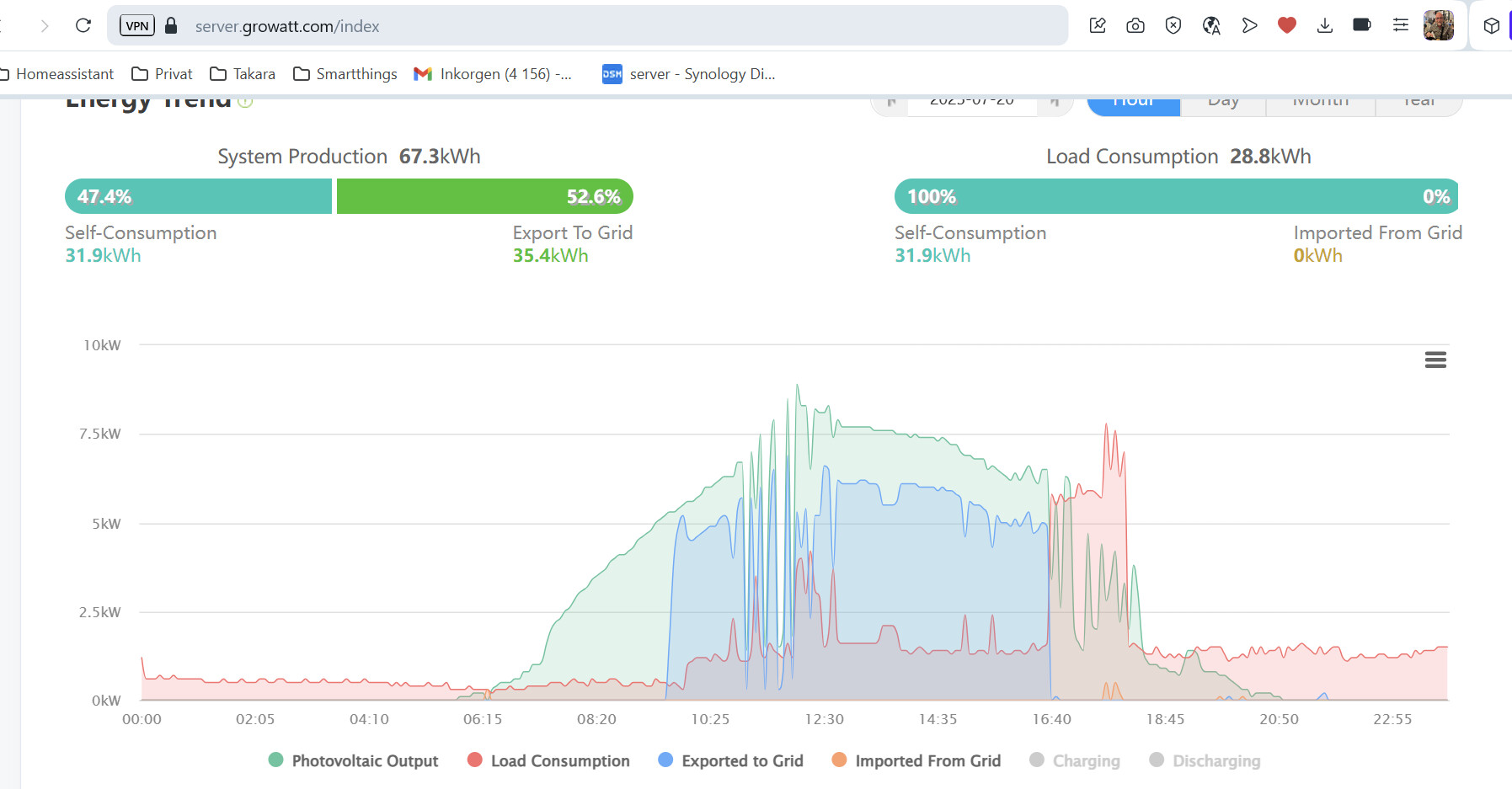This screenshot has width=1512, height=789.
Task: Click the address bar URL field
Action: click(590, 26)
